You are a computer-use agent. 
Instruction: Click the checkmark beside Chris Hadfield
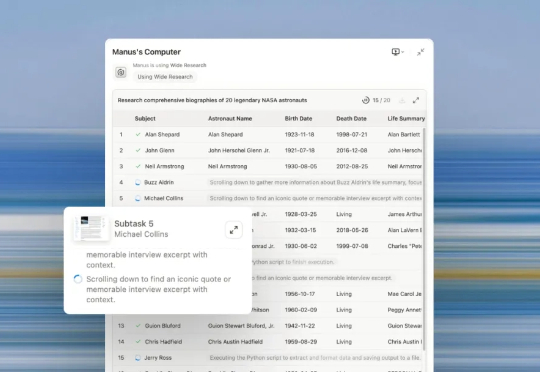coord(138,342)
